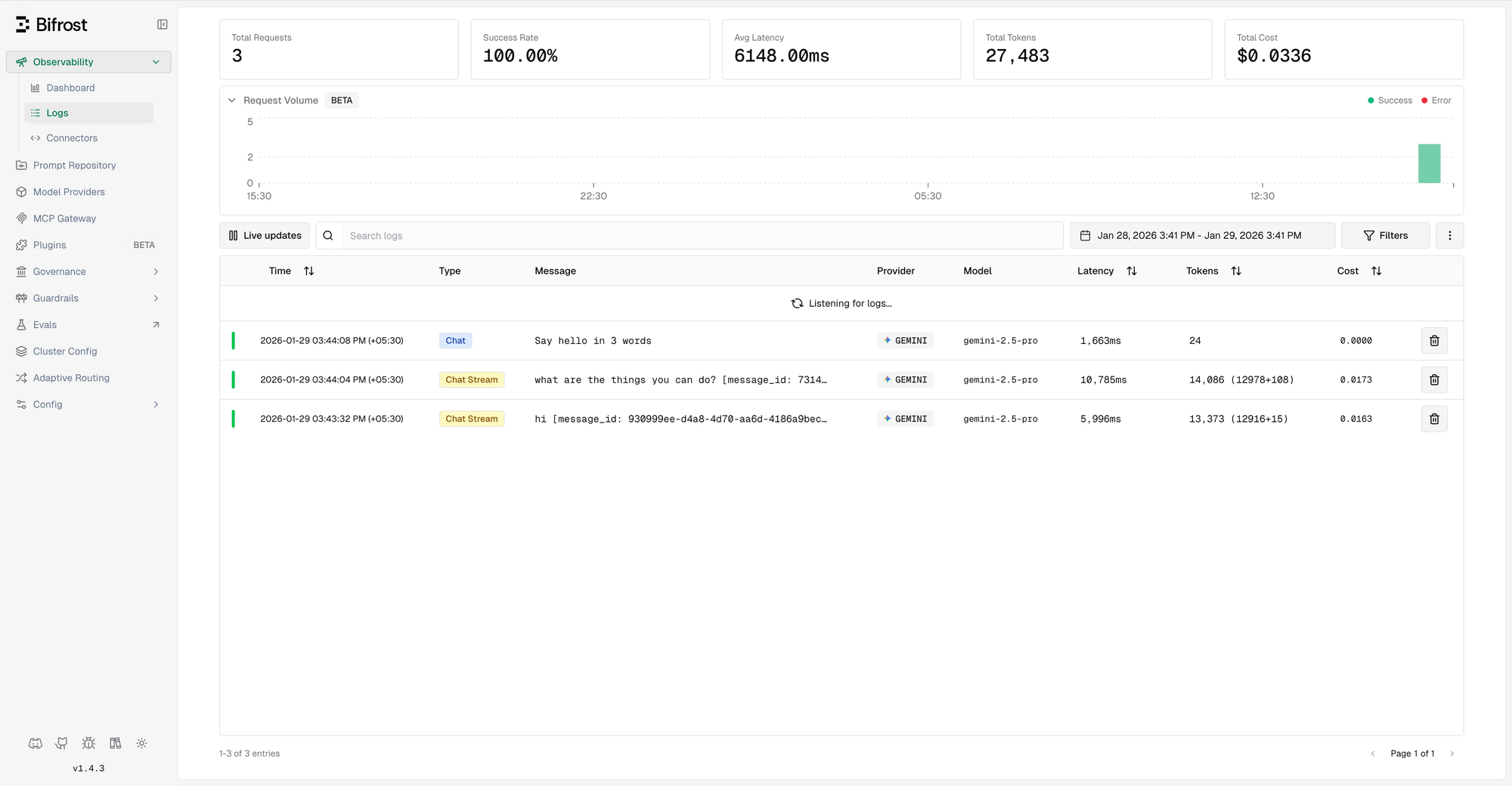Pause Live updates
Screen dimensions: 1512x786
pos(265,236)
